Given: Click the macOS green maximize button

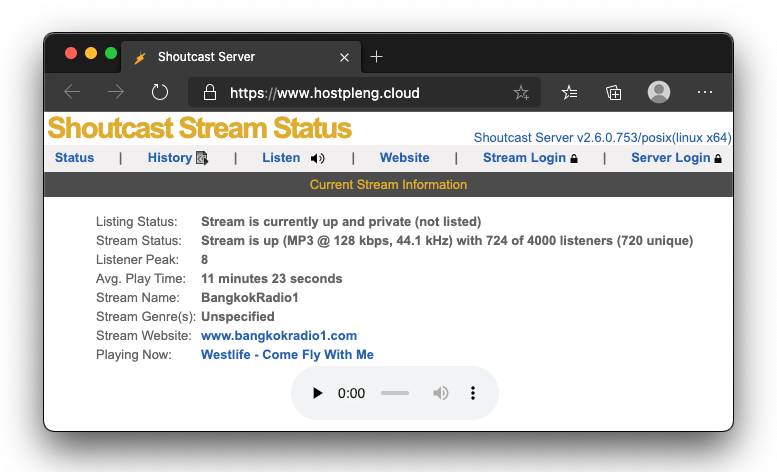Looking at the screenshot, I should tap(111, 53).
